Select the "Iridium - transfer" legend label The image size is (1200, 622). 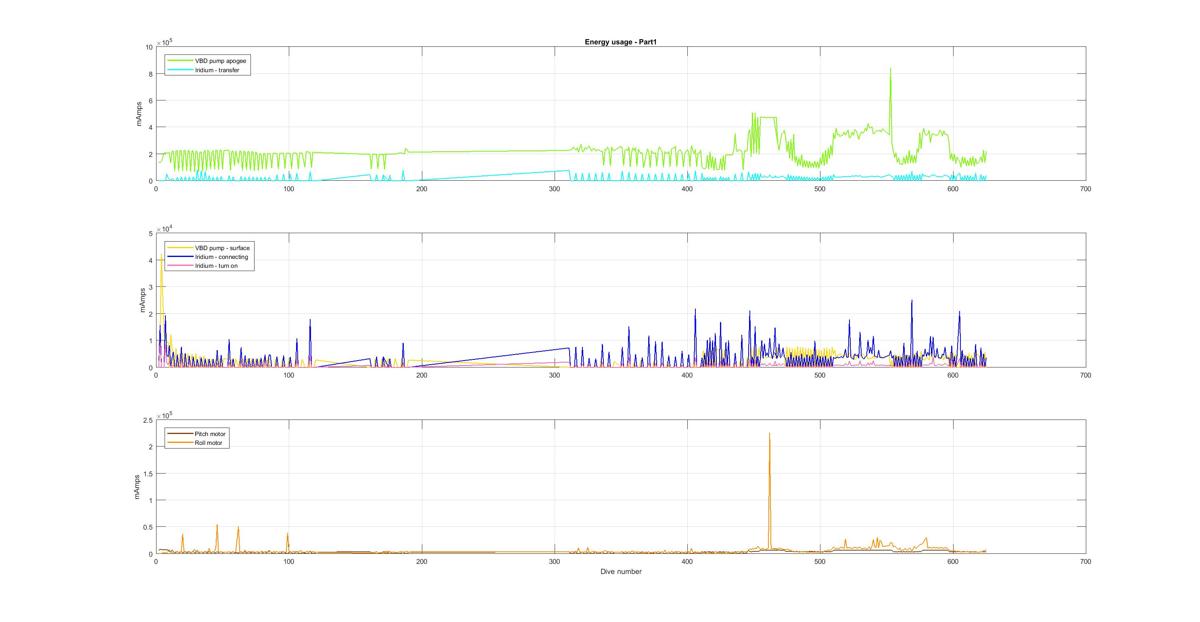[x=220, y=69]
